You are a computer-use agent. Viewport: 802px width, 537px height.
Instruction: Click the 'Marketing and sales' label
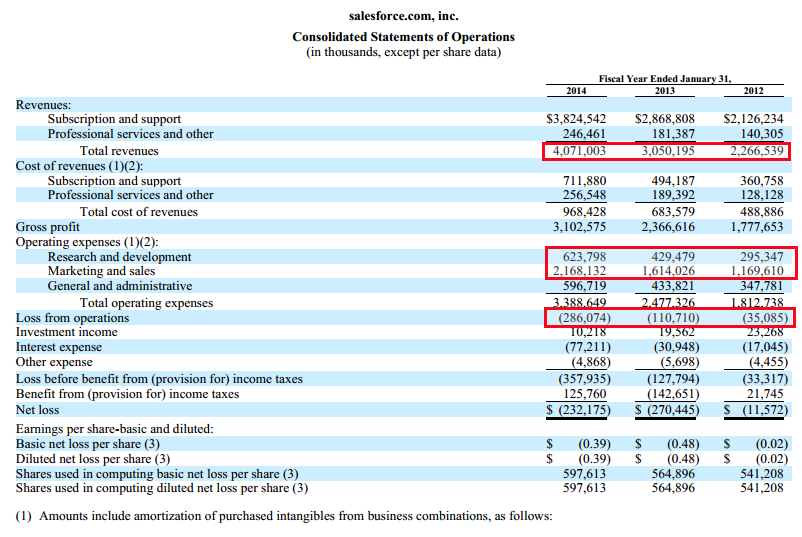click(101, 271)
